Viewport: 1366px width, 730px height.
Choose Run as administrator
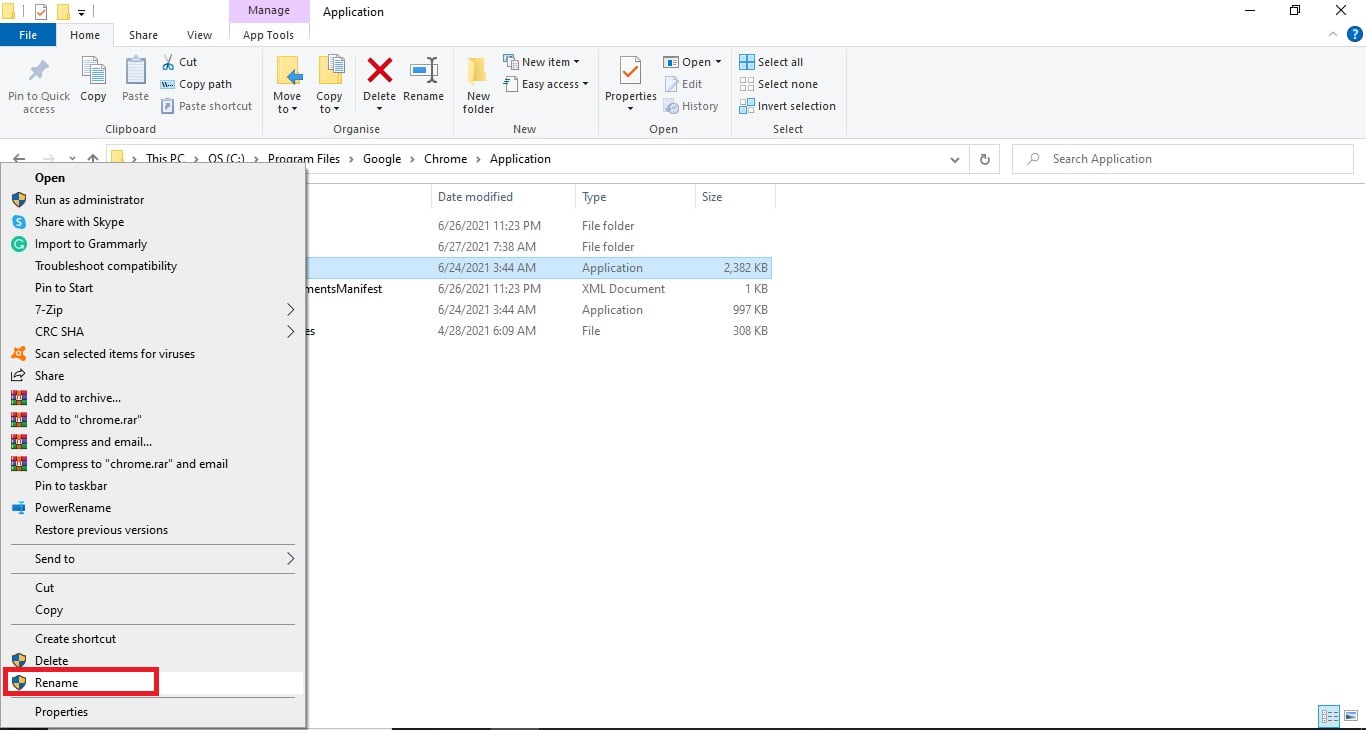click(x=155, y=200)
